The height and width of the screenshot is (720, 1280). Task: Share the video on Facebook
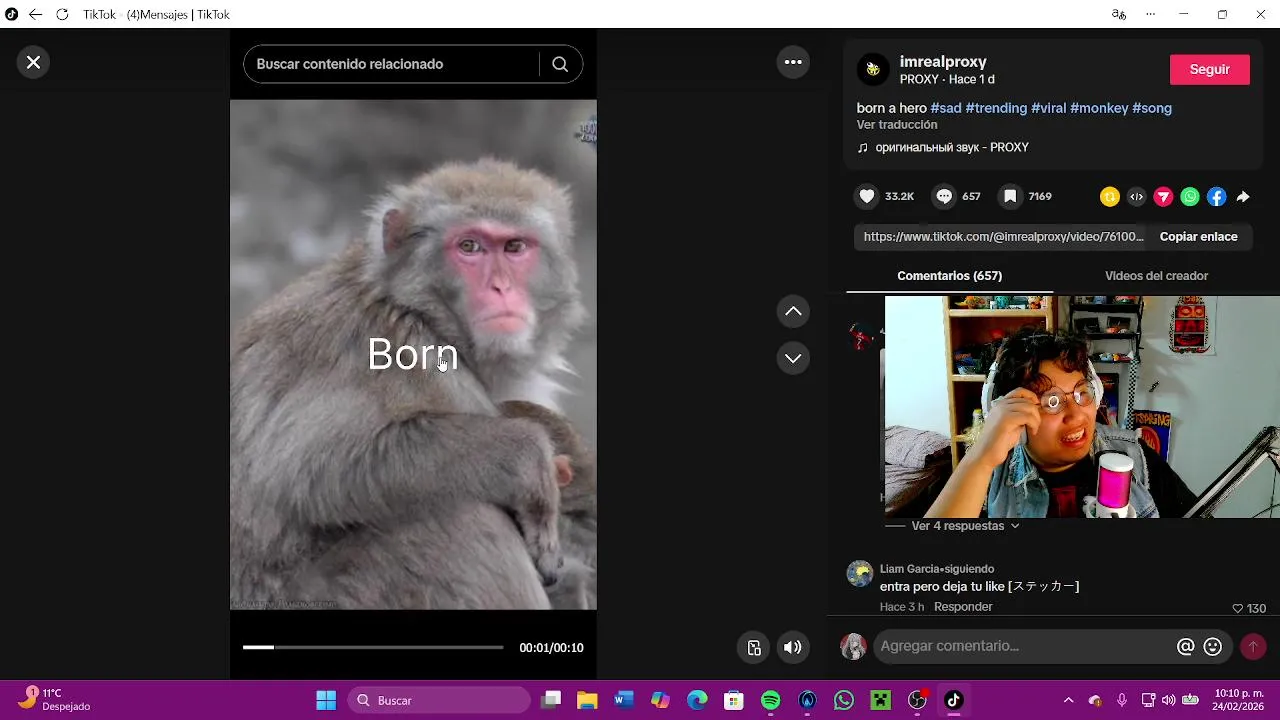(x=1216, y=197)
